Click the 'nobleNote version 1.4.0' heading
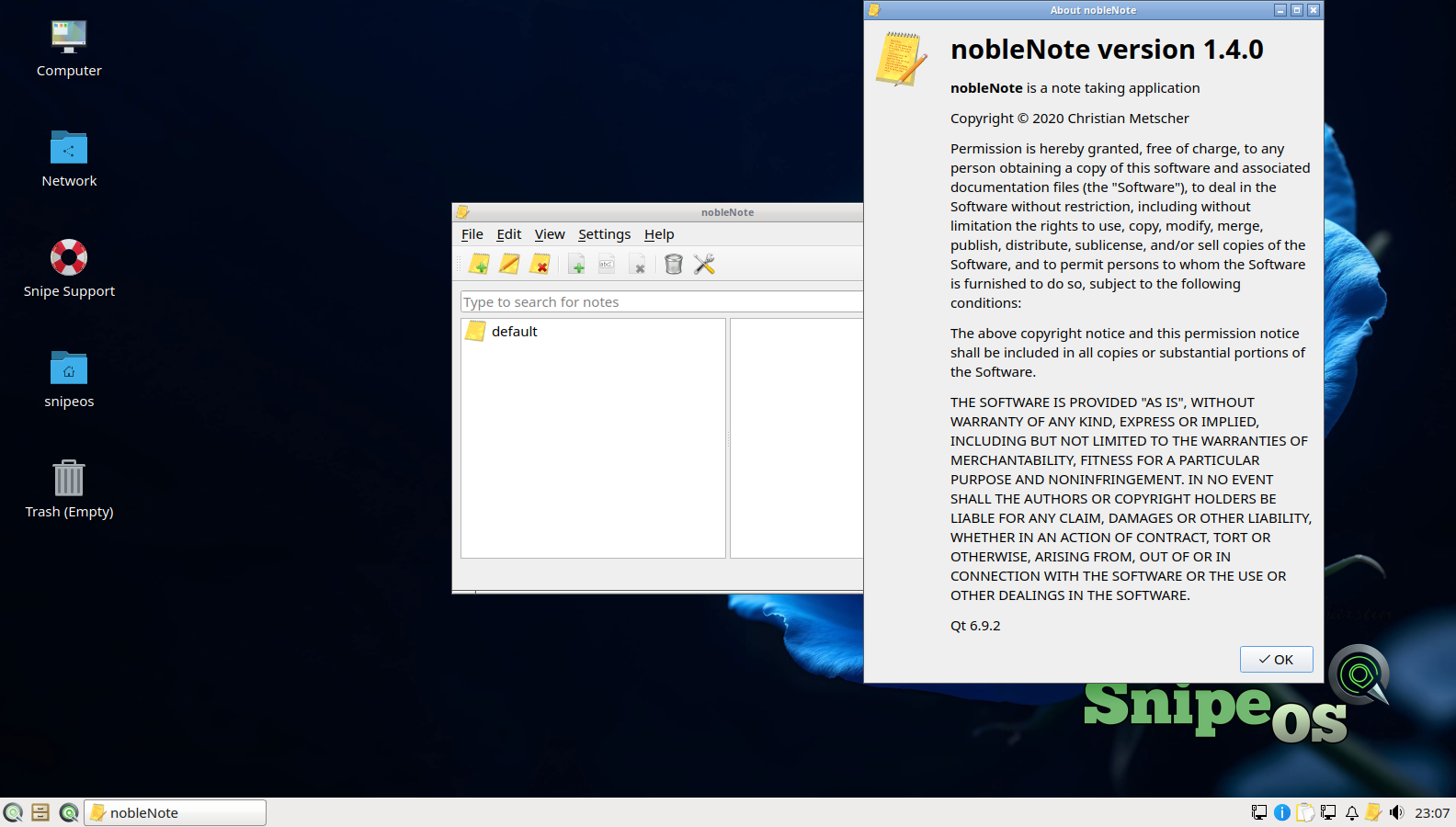Viewport: 1456px width, 827px height. 1107,50
